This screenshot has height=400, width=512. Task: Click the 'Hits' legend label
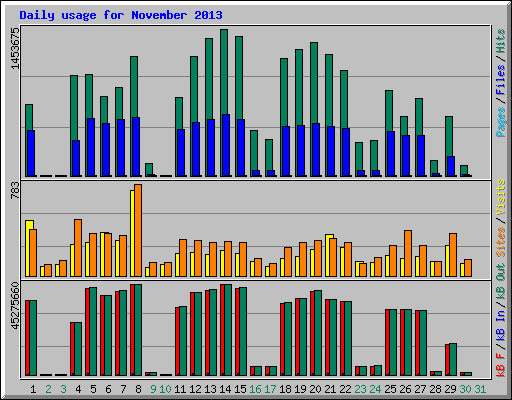501,41
